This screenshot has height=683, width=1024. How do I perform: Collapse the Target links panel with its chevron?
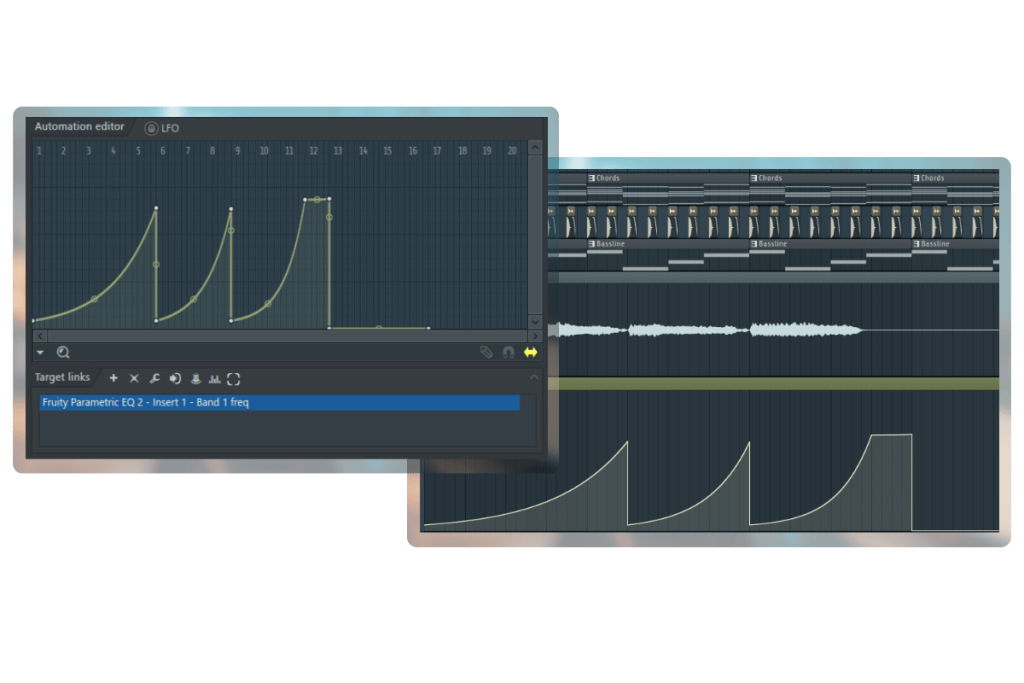coord(534,377)
